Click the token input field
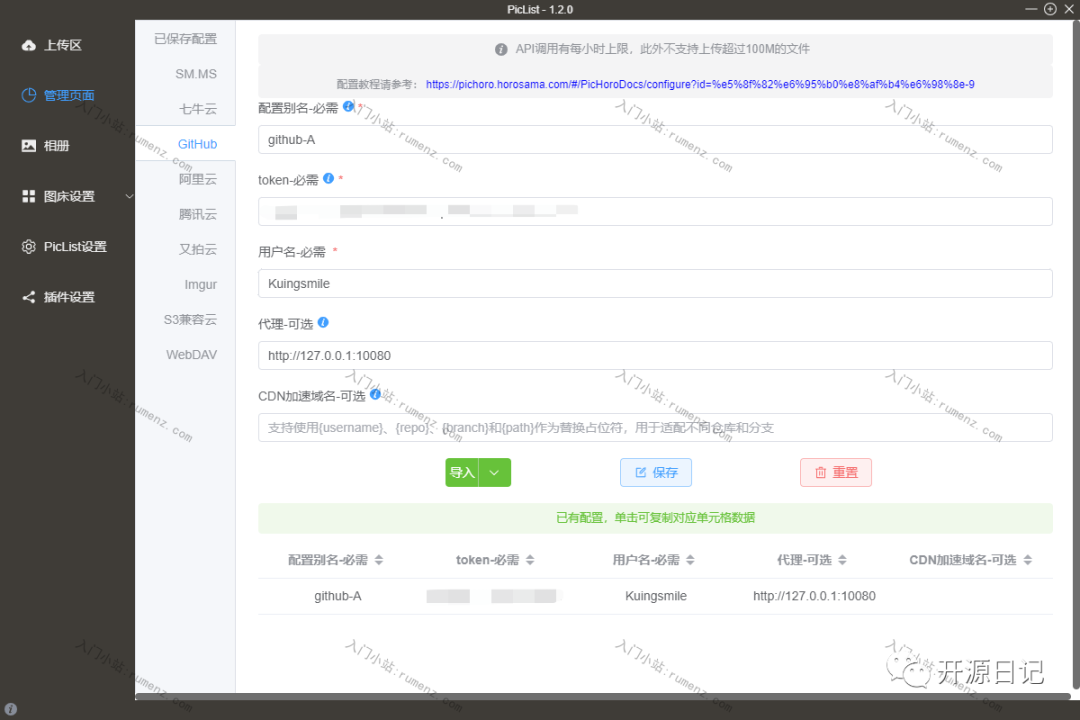This screenshot has height=720, width=1080. (655, 212)
